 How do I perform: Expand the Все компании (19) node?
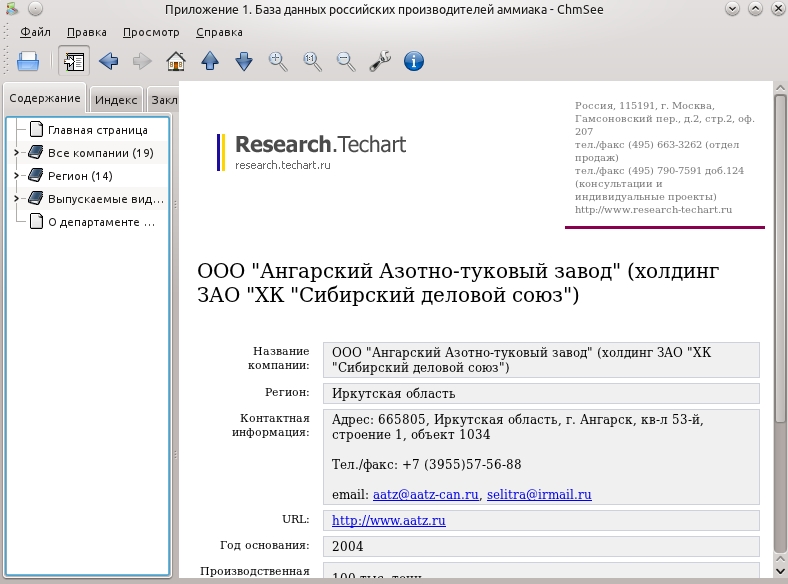coord(16,153)
